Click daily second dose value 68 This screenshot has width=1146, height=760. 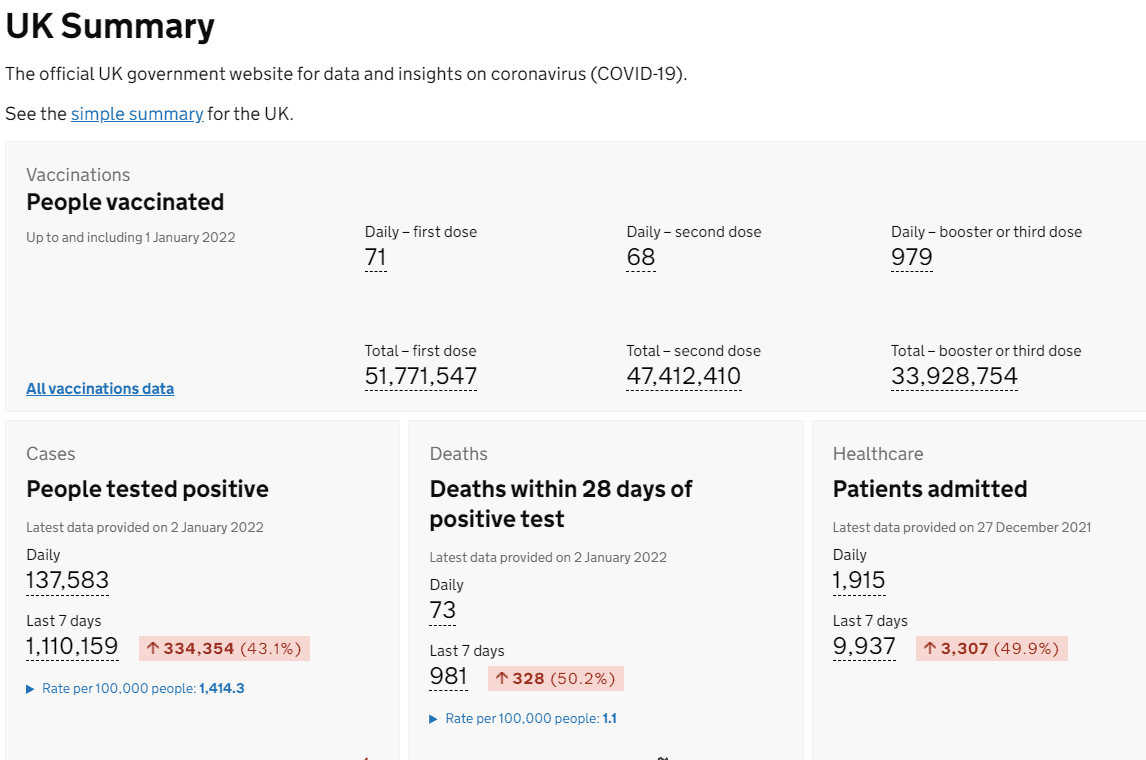(641, 257)
